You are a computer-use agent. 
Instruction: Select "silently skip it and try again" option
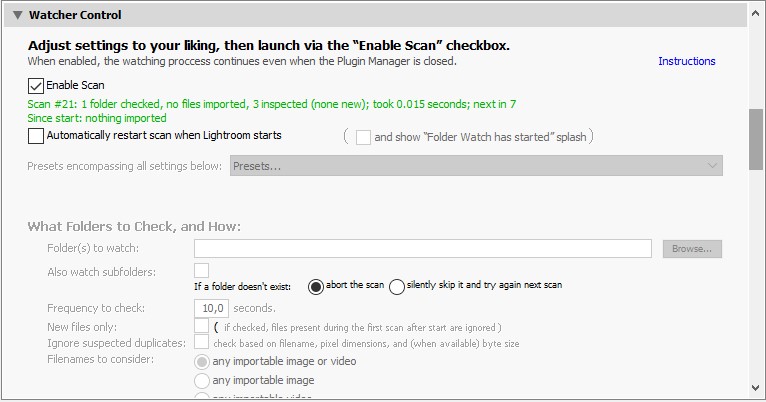click(397, 286)
